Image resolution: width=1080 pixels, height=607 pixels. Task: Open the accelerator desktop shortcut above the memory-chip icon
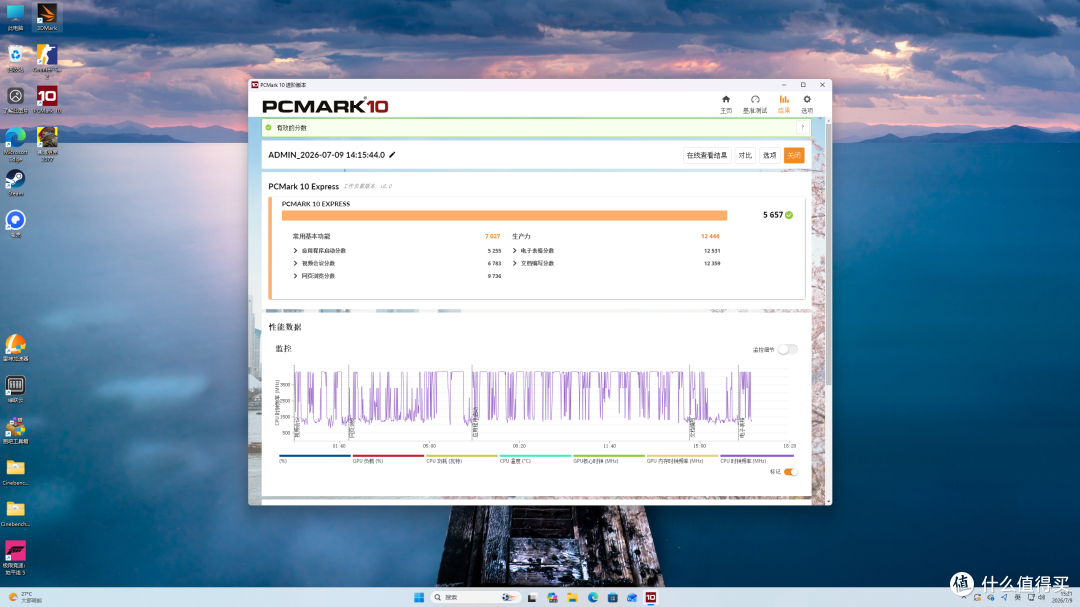pos(15,348)
